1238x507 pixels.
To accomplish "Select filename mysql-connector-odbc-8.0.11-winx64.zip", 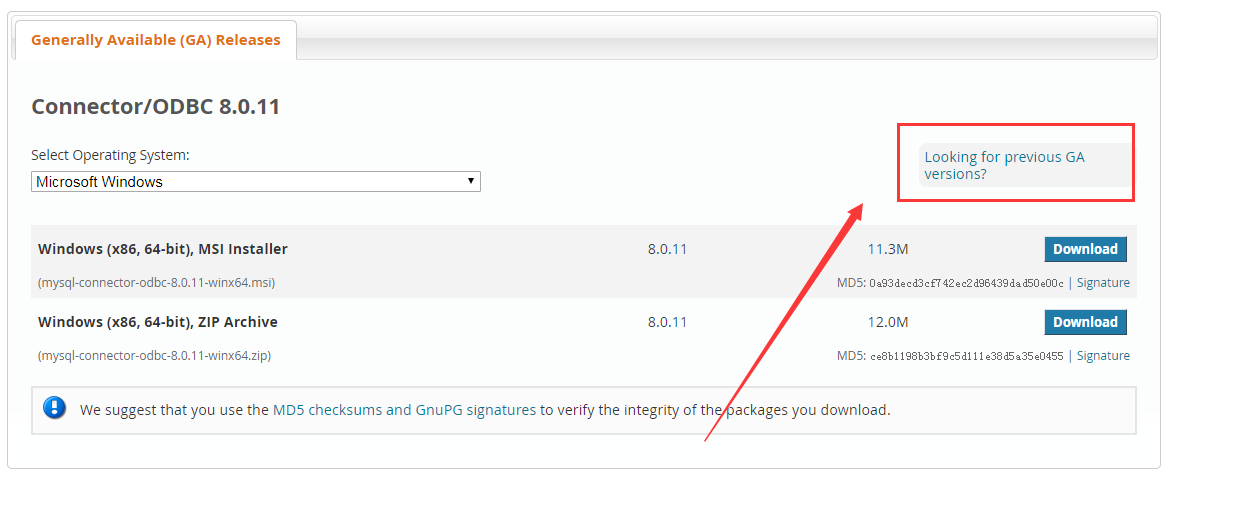I will [x=154, y=356].
